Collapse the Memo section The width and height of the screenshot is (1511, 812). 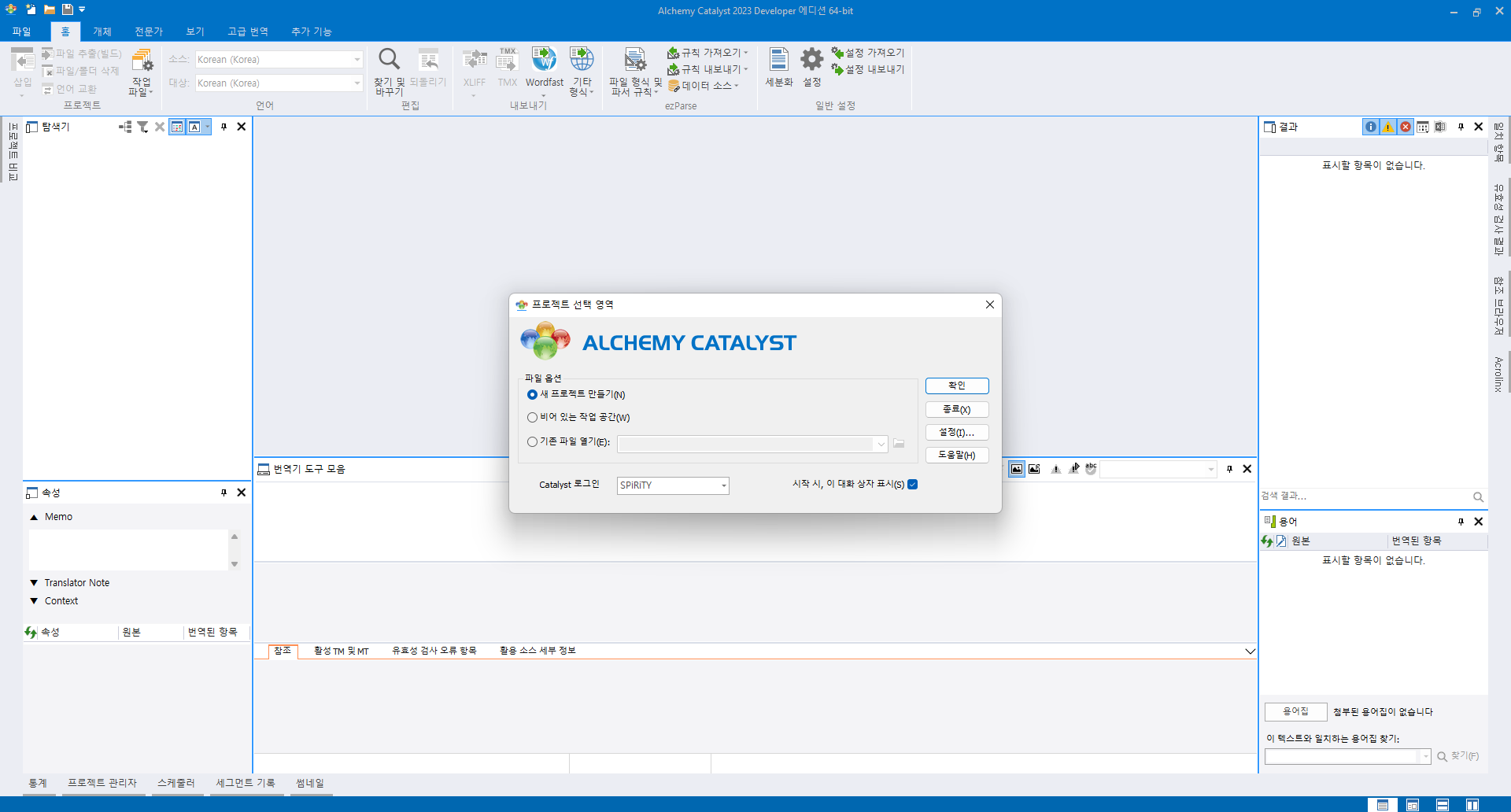34,517
